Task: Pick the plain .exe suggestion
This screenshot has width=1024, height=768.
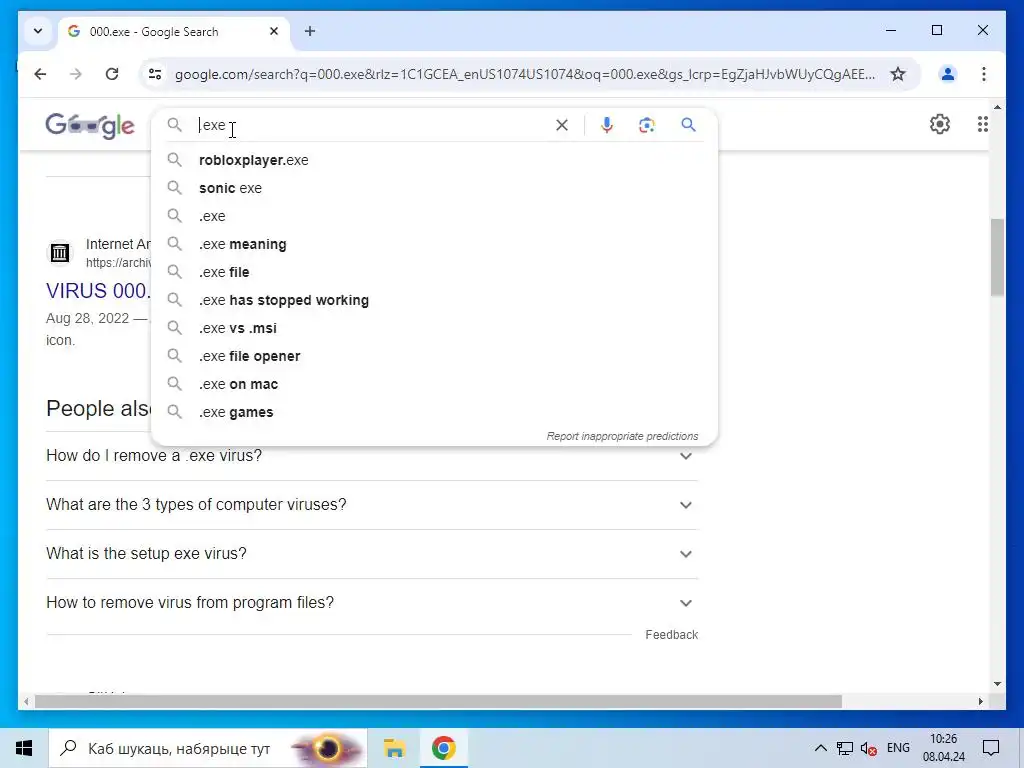Action: 434,216
